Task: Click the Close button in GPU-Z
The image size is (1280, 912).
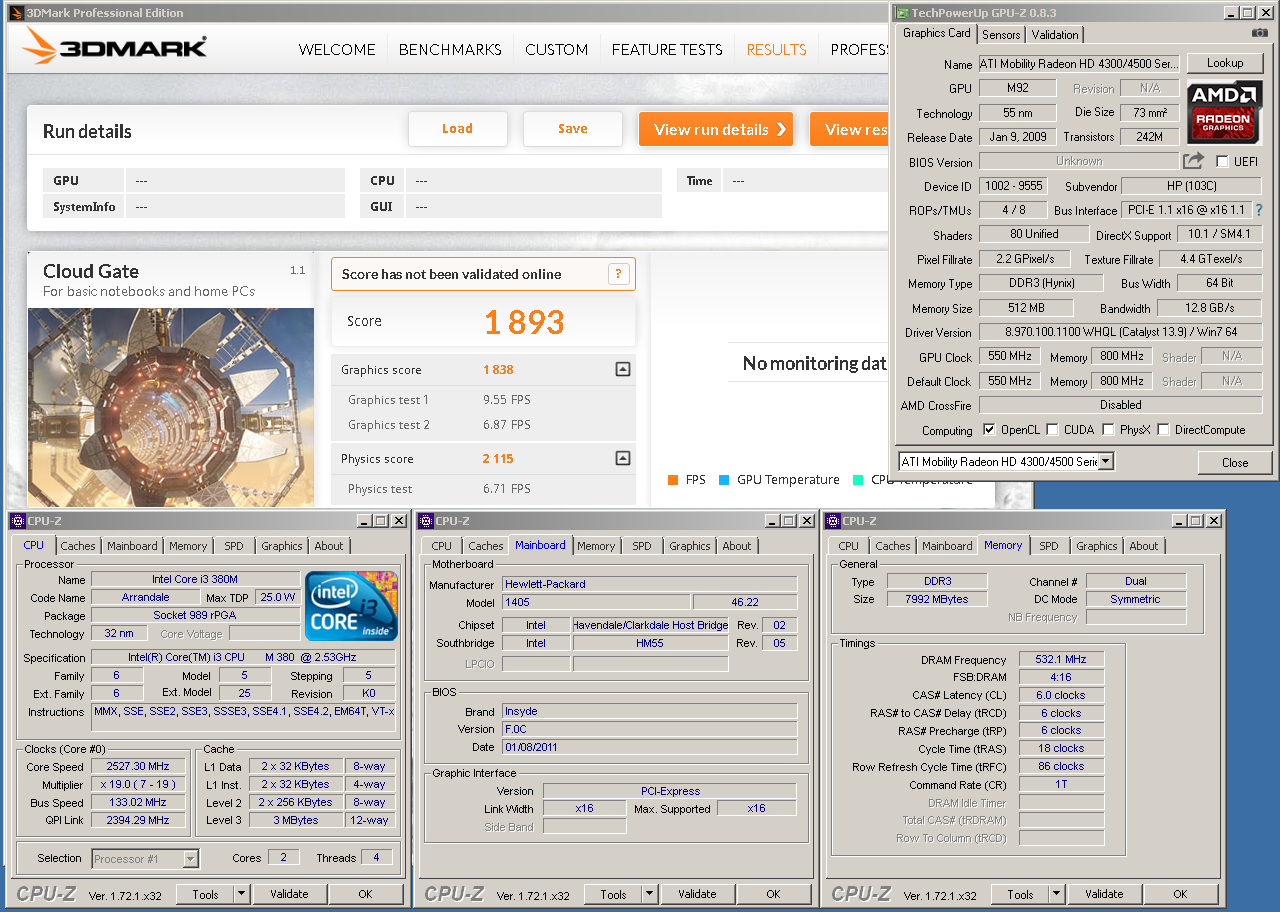Action: [1235, 463]
